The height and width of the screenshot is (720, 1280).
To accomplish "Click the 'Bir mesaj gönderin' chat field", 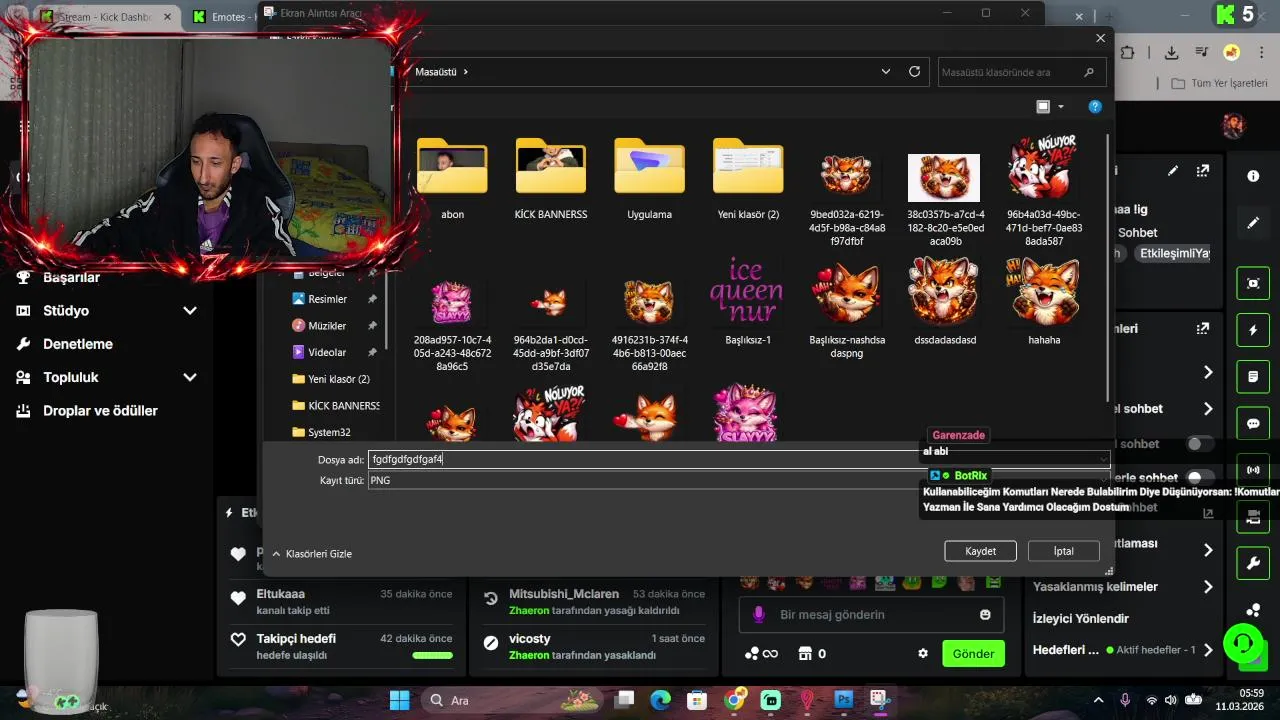I will (870, 615).
